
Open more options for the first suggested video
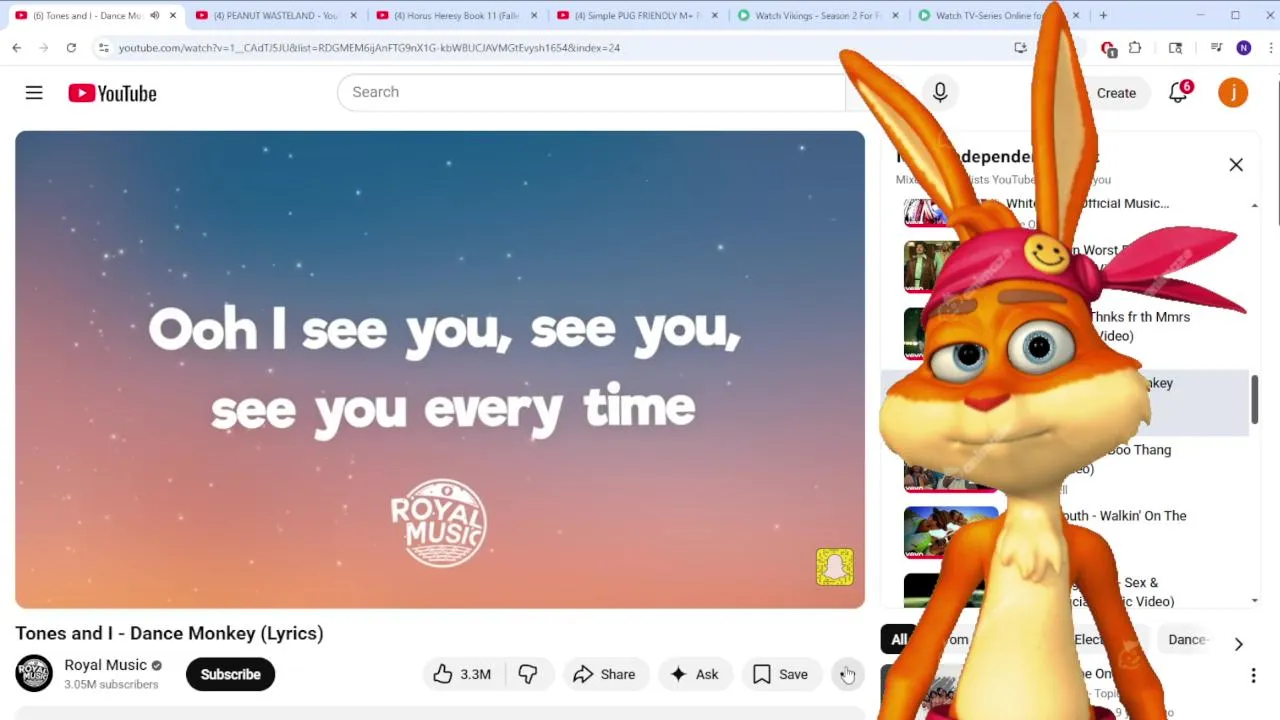[1253, 676]
